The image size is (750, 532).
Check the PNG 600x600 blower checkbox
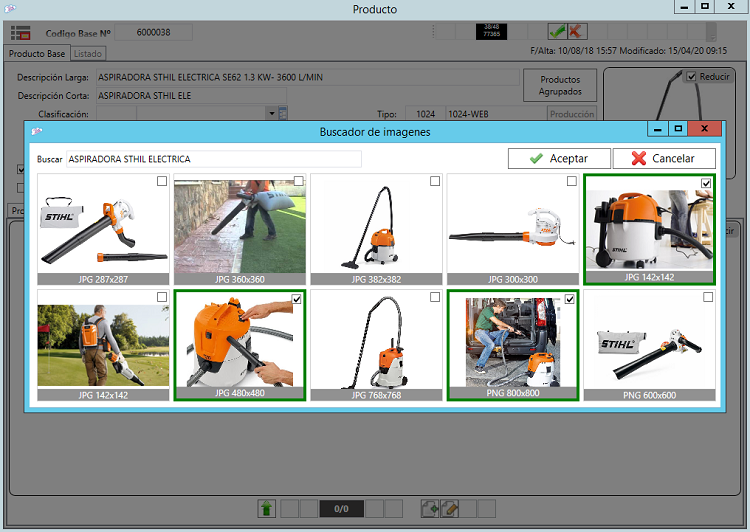pos(708,297)
